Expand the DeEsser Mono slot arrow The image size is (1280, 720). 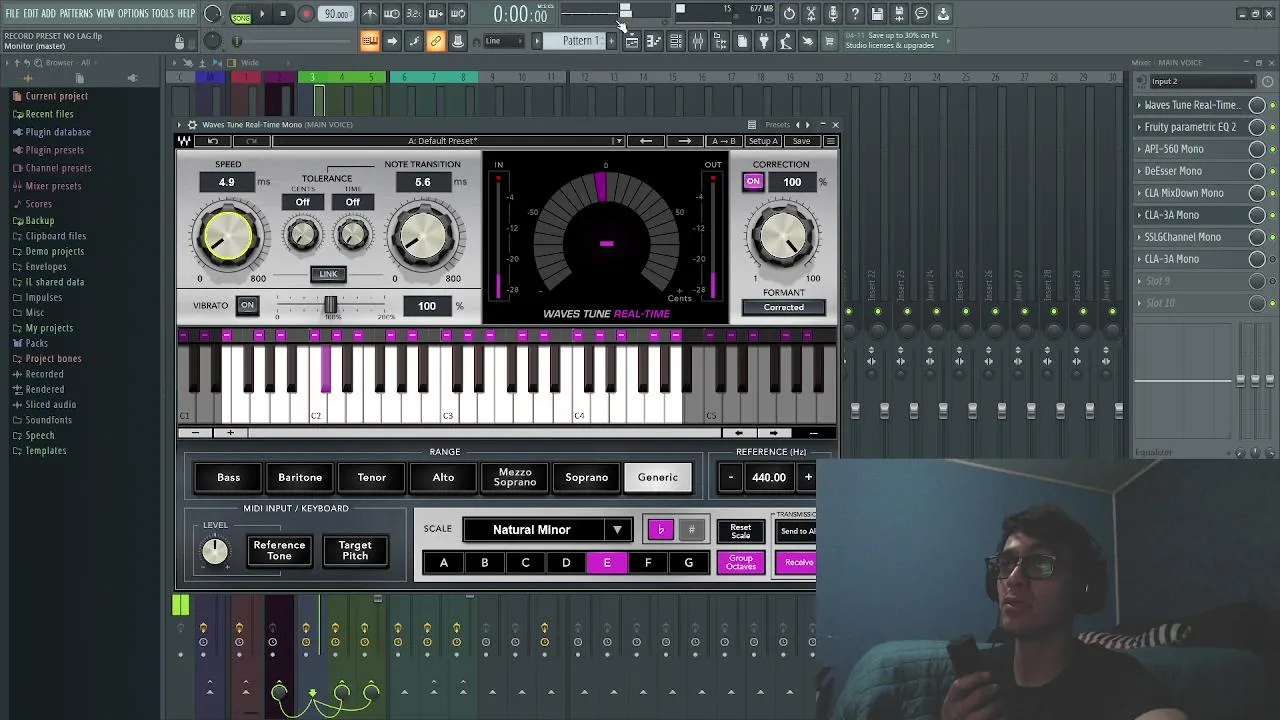[1140, 171]
